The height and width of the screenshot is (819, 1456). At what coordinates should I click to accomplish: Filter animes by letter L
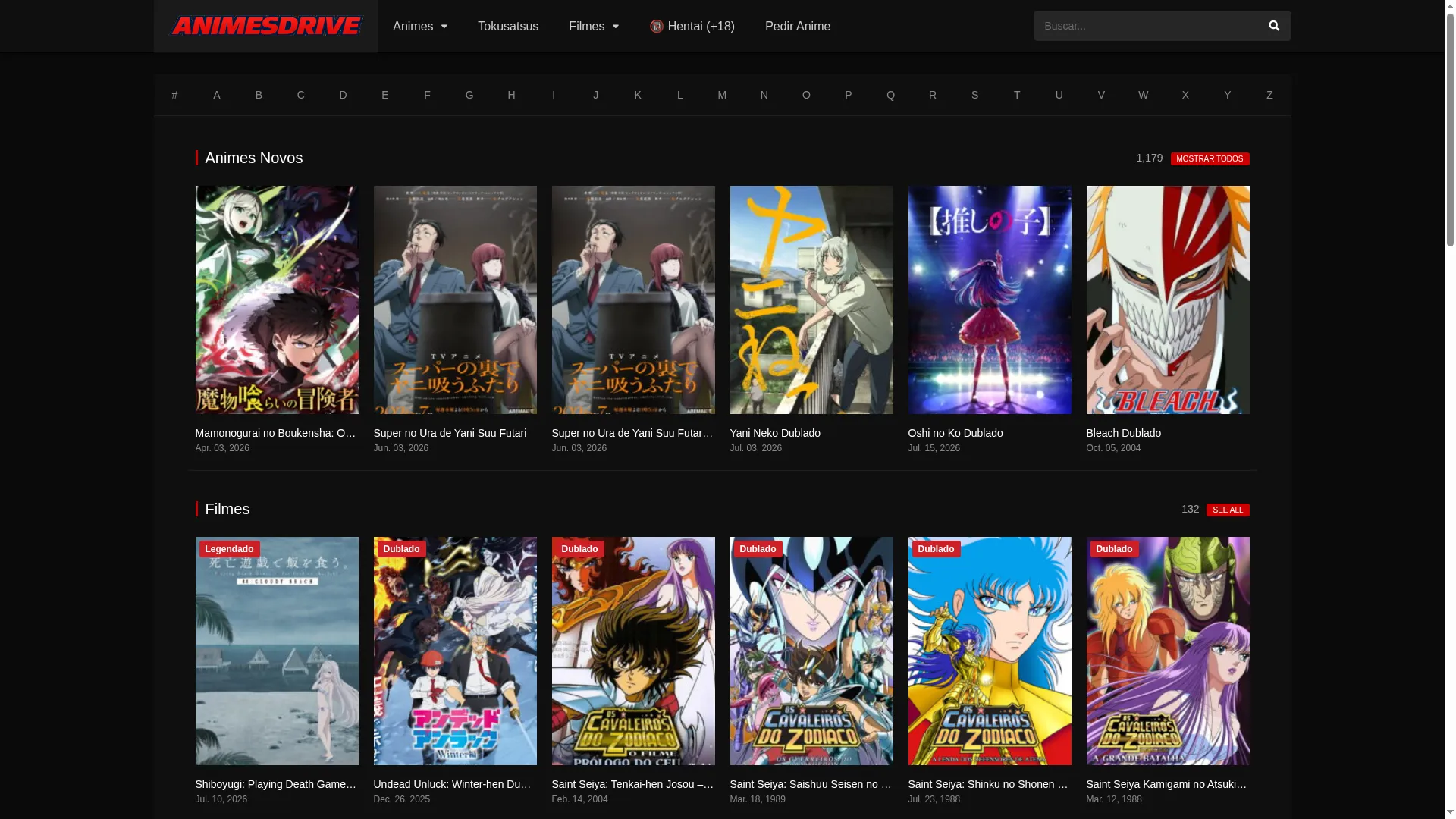680,95
